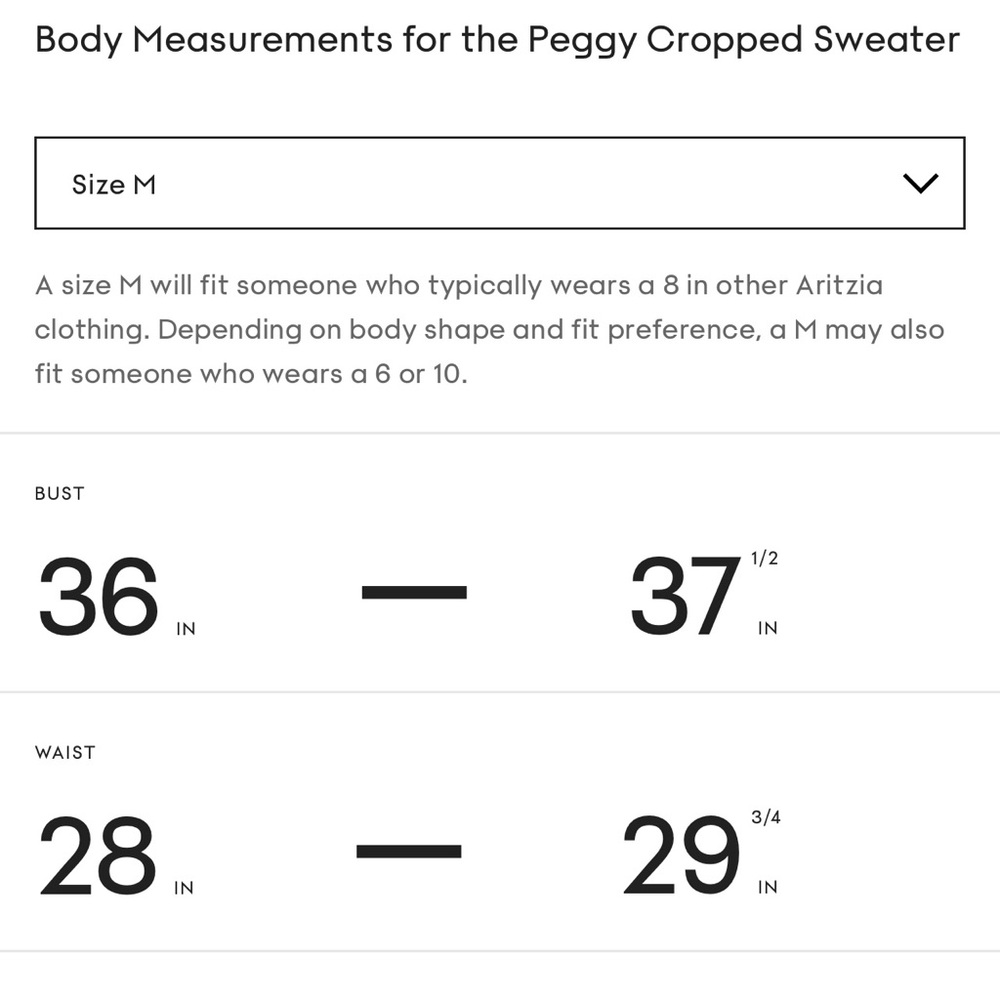This screenshot has height=1000, width=1000.
Task: Click the size M fit description paragraph
Action: coord(489,330)
